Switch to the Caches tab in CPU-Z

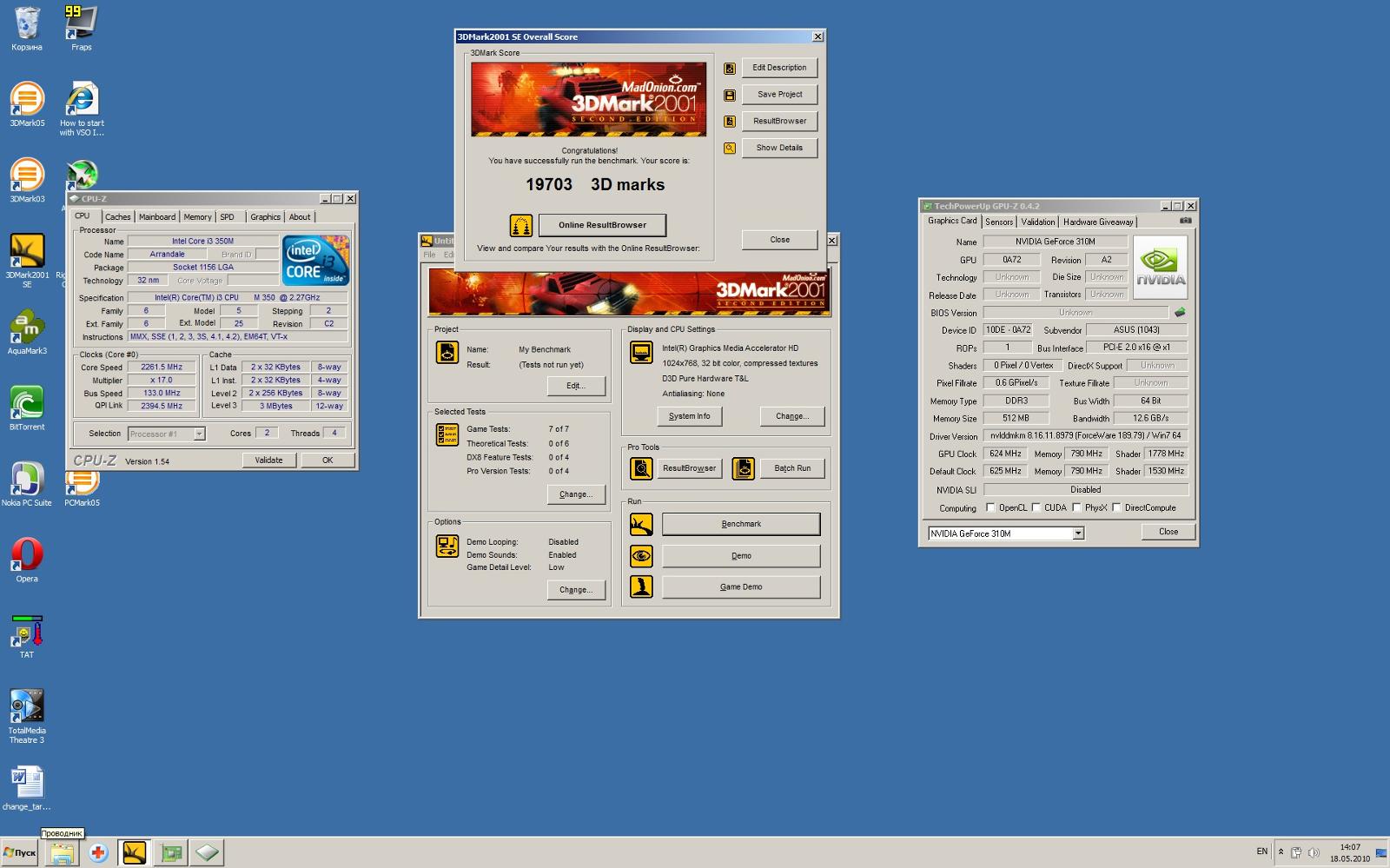117,217
